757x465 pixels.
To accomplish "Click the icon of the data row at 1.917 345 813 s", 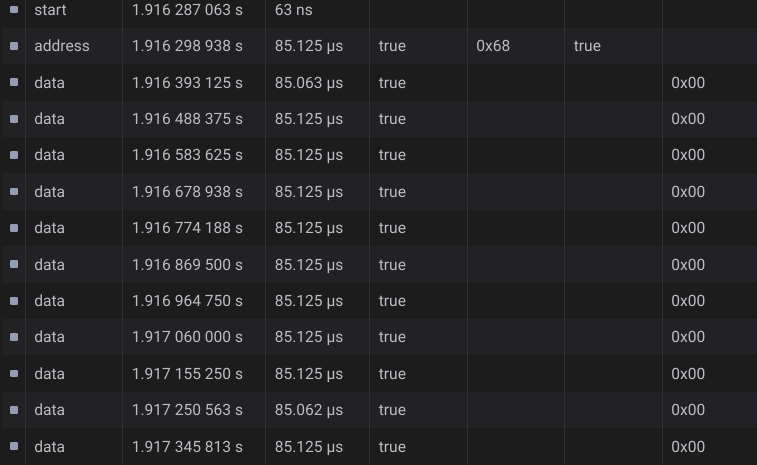I will click(14, 446).
